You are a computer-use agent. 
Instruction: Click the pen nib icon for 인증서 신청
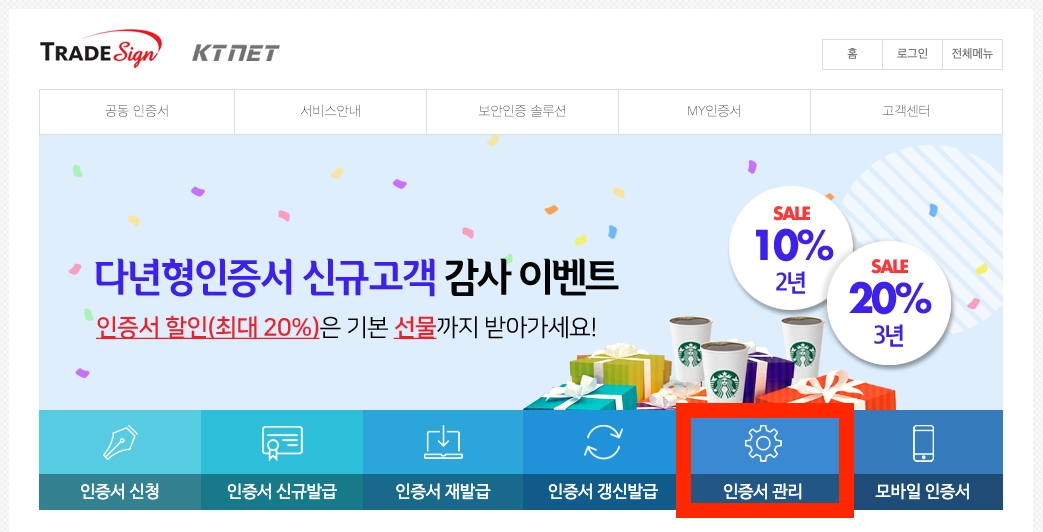[120, 442]
